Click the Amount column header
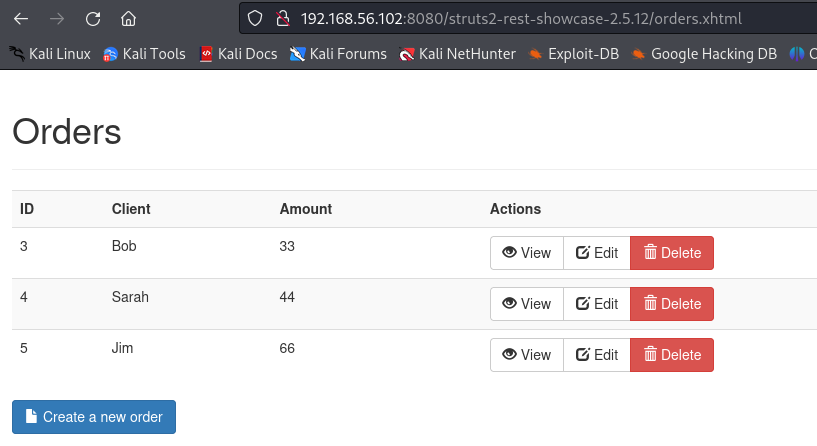This screenshot has height=446, width=817. tap(306, 209)
